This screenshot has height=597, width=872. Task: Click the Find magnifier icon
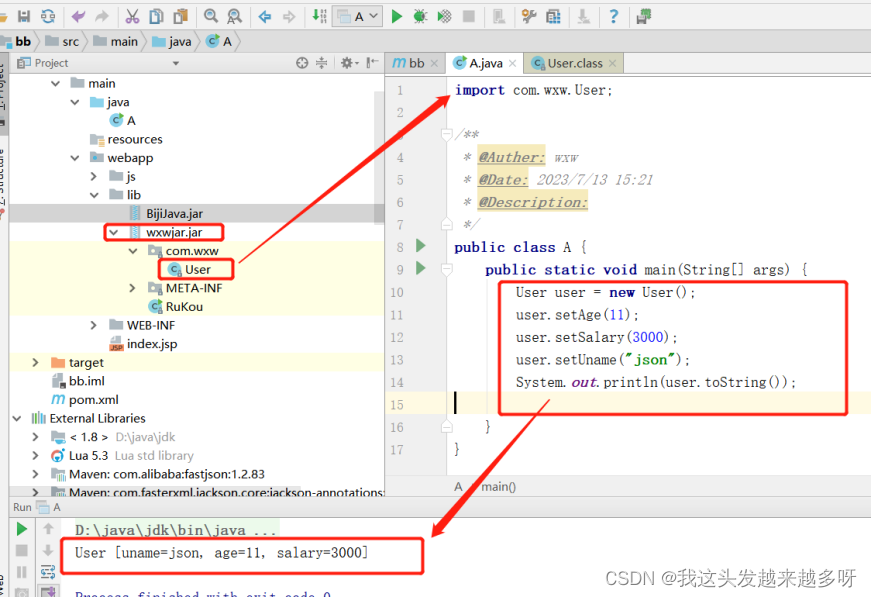[211, 17]
